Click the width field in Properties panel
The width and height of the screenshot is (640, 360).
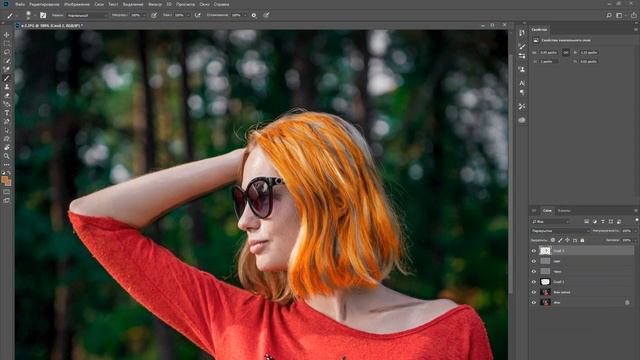(549, 53)
